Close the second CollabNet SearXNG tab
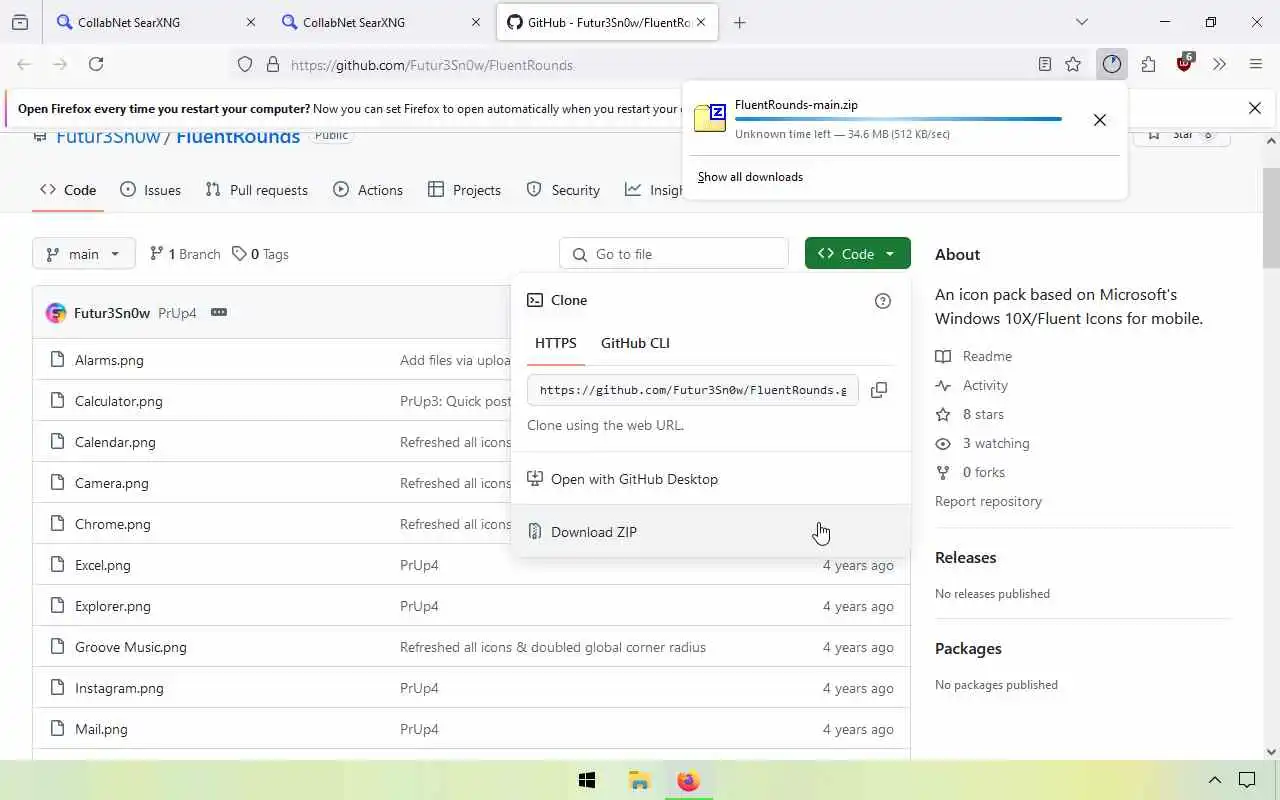This screenshot has width=1280, height=800. coord(476,22)
